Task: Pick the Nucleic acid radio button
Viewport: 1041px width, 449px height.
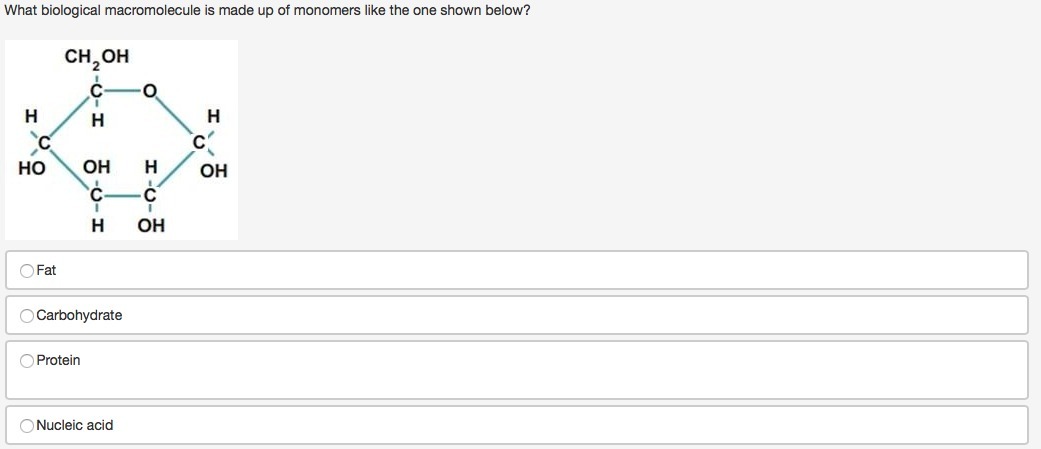Action: [27, 426]
